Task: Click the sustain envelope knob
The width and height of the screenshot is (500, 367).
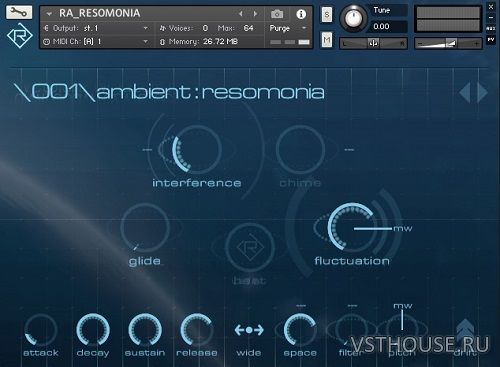Action: (x=145, y=329)
